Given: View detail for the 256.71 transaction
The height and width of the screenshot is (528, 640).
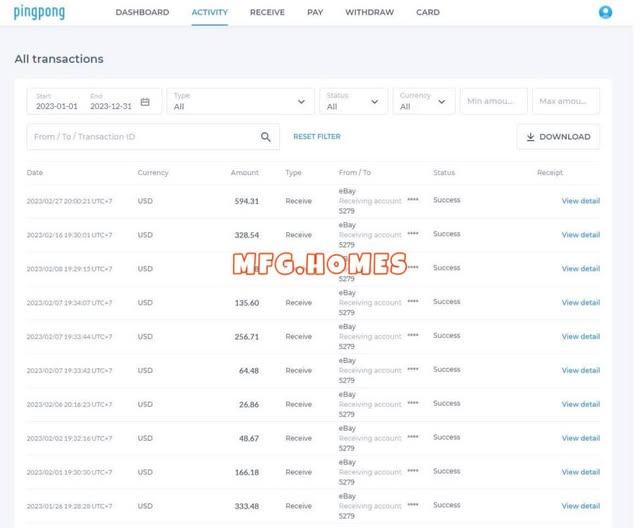Looking at the screenshot, I should click(x=580, y=336).
